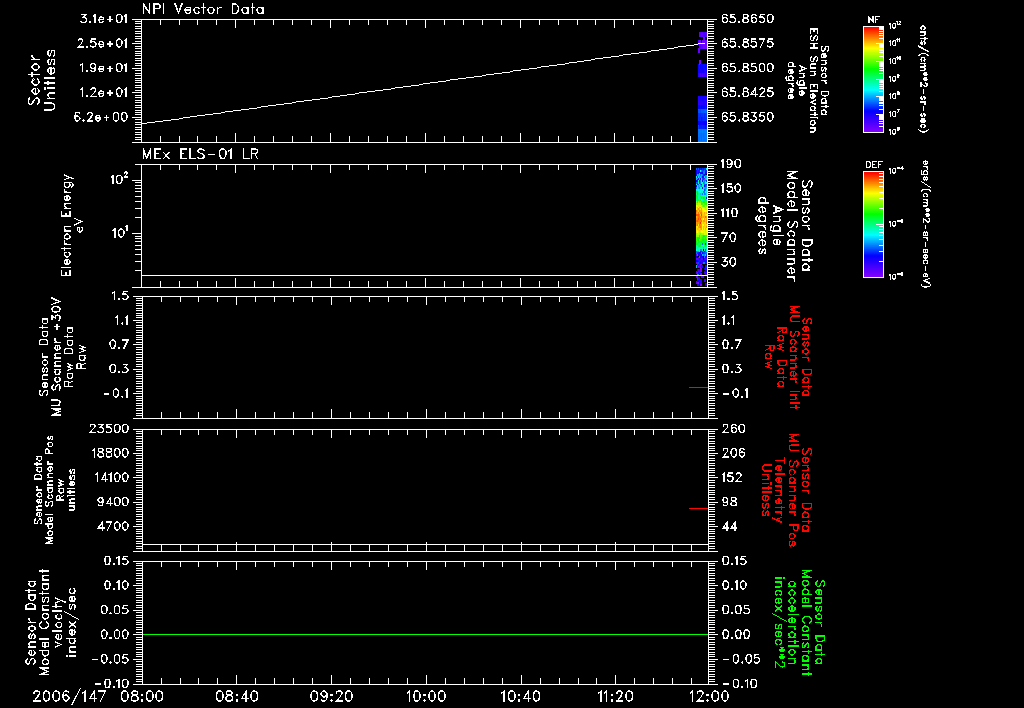1024x708 pixels.
Task: Click the 'DEF' label above the color bar
Action: (873, 165)
